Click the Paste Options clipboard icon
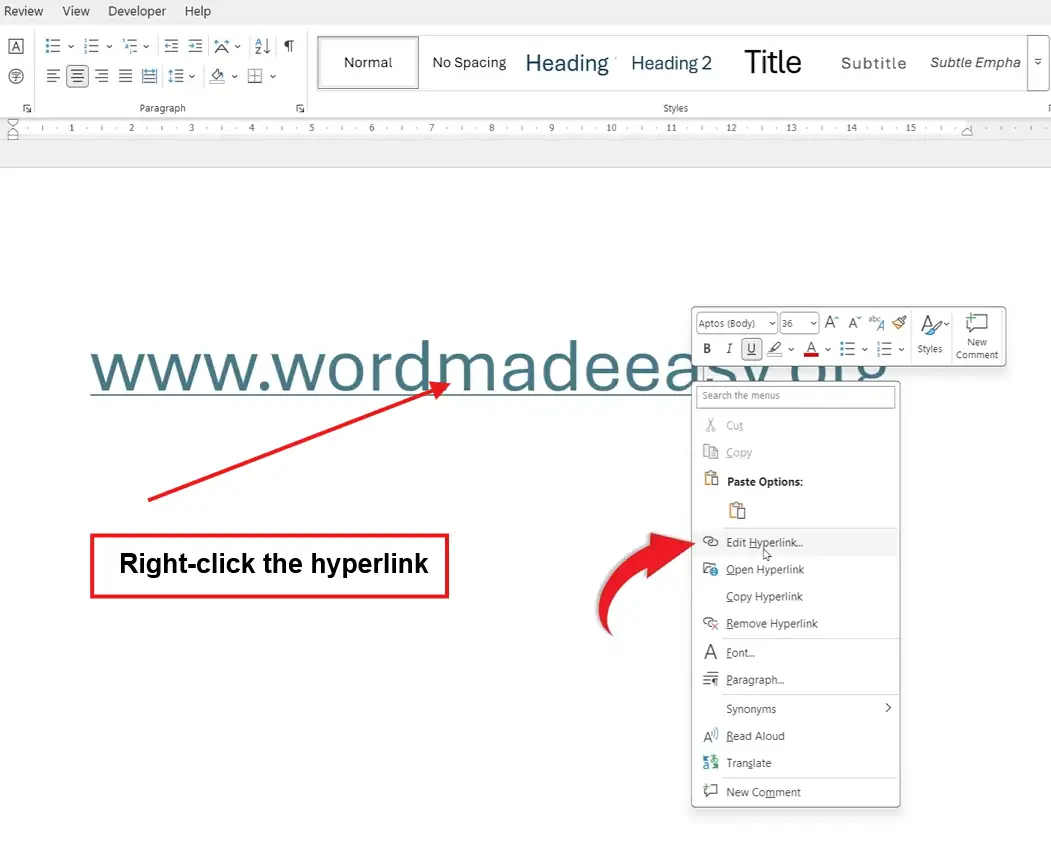Screen dimensions: 1051x863 click(x=737, y=511)
